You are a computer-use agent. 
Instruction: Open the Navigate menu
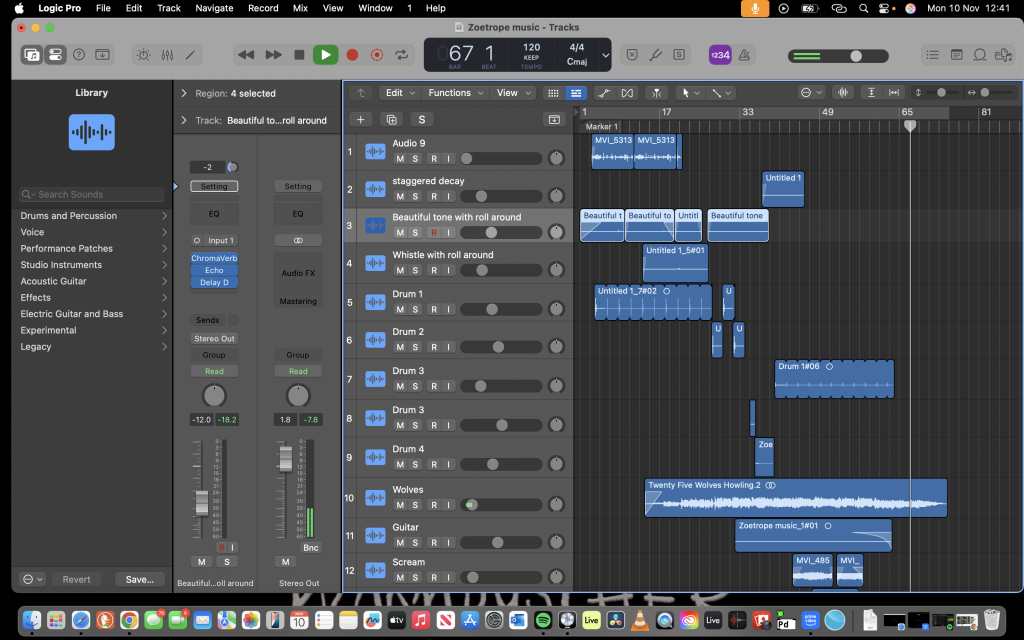pyautogui.click(x=214, y=8)
